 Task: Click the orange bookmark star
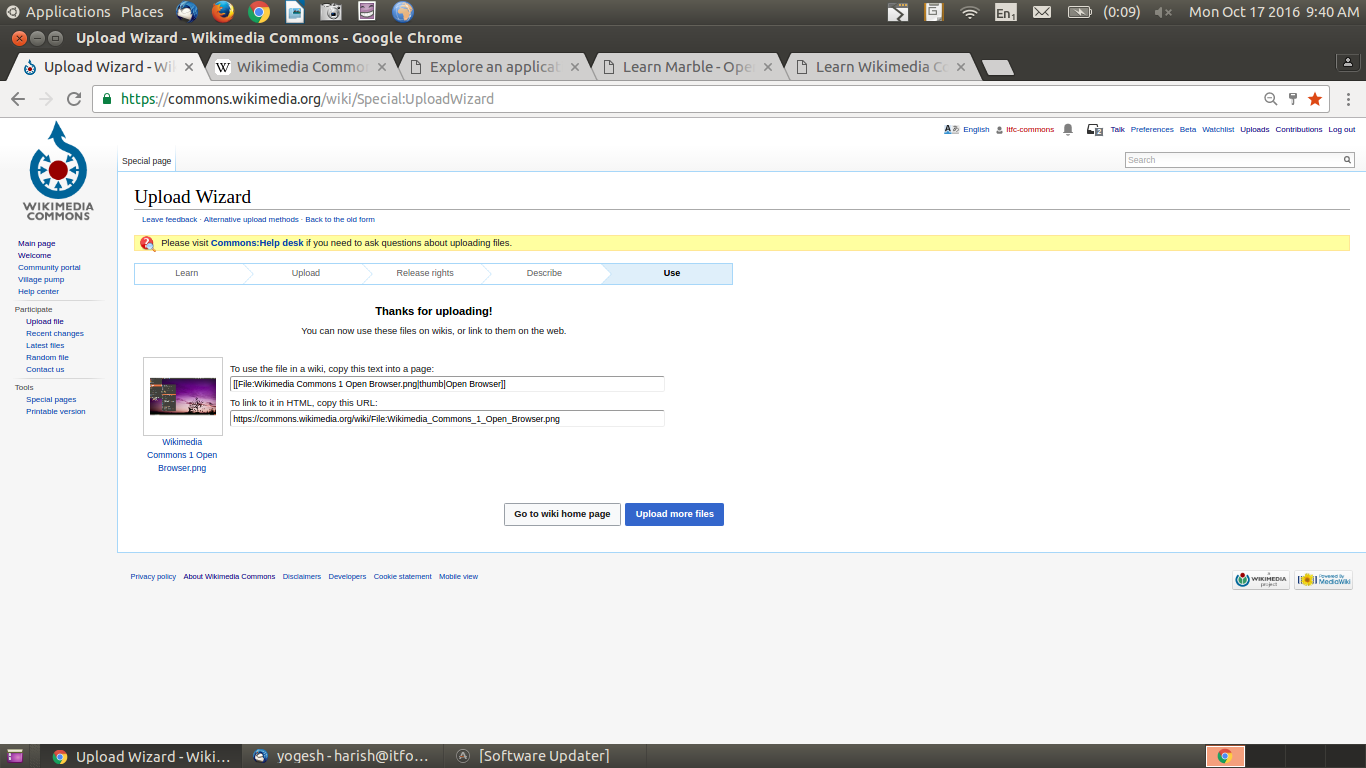pyautogui.click(x=1315, y=99)
